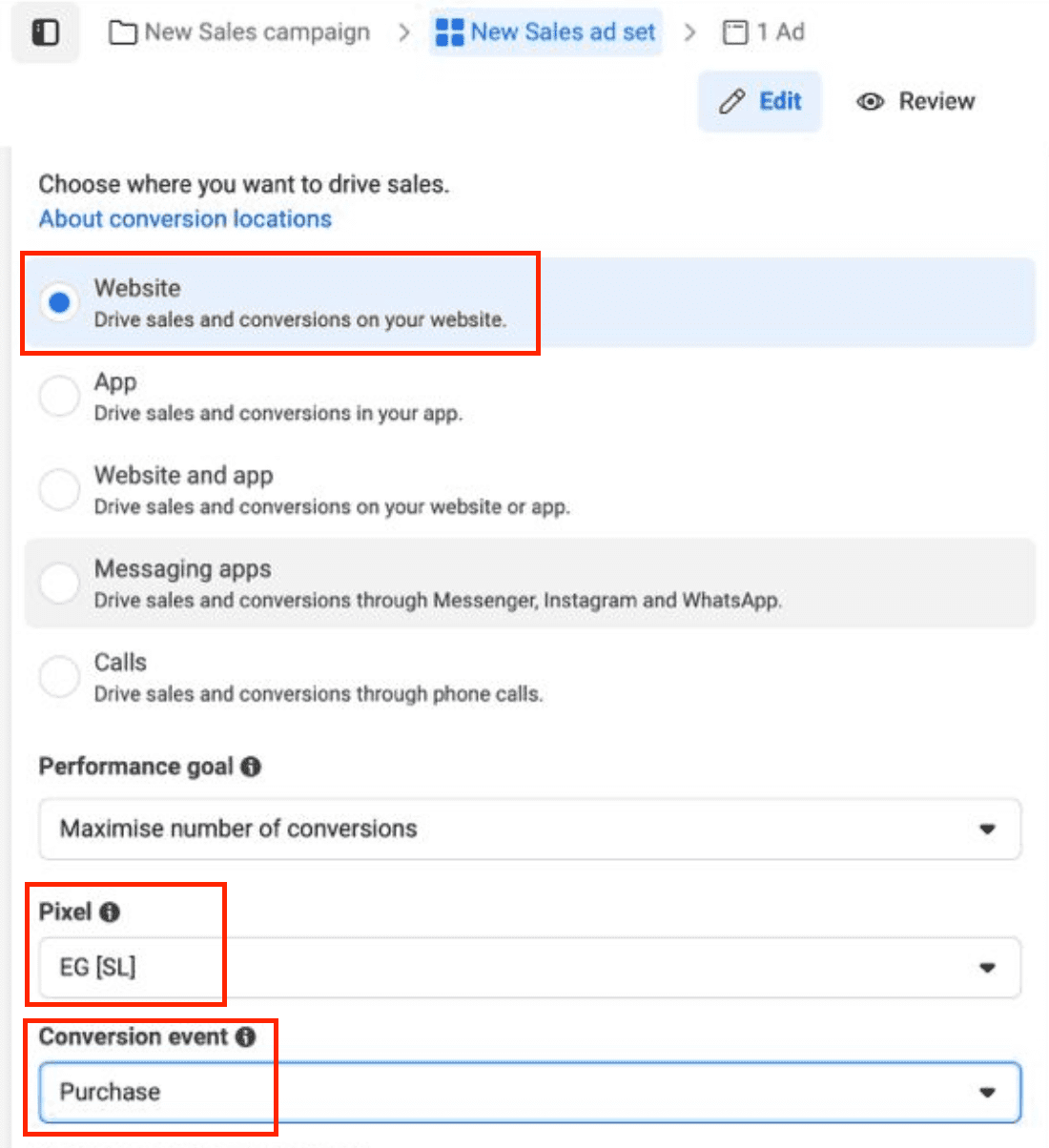Click the eye Review icon
The image size is (1049, 1148).
[870, 102]
